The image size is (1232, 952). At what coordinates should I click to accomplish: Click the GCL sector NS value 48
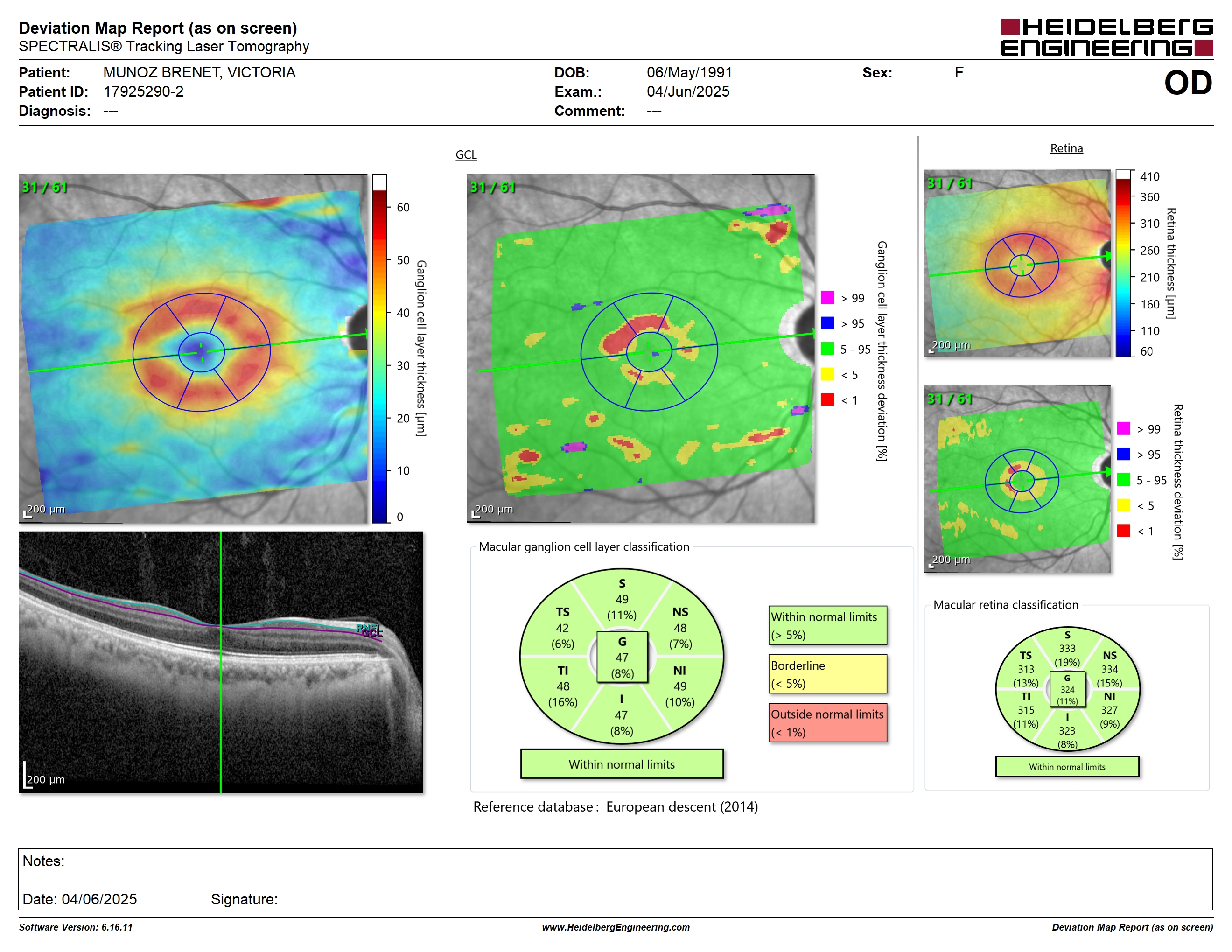pos(680,628)
